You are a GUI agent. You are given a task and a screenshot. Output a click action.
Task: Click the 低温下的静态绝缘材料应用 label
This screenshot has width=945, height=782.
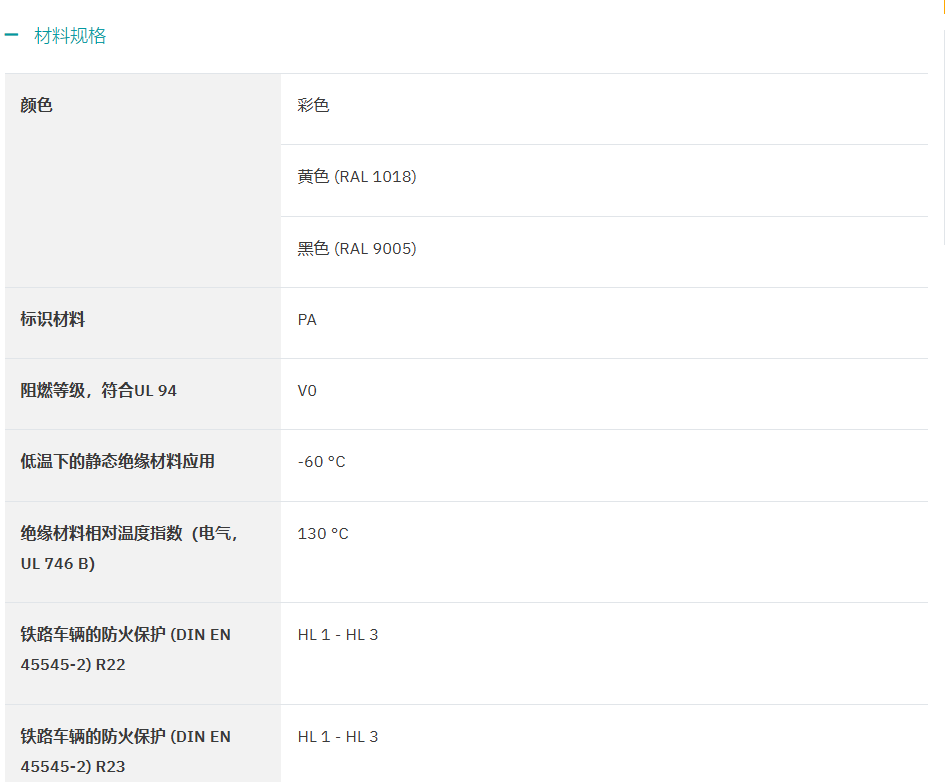pos(118,461)
